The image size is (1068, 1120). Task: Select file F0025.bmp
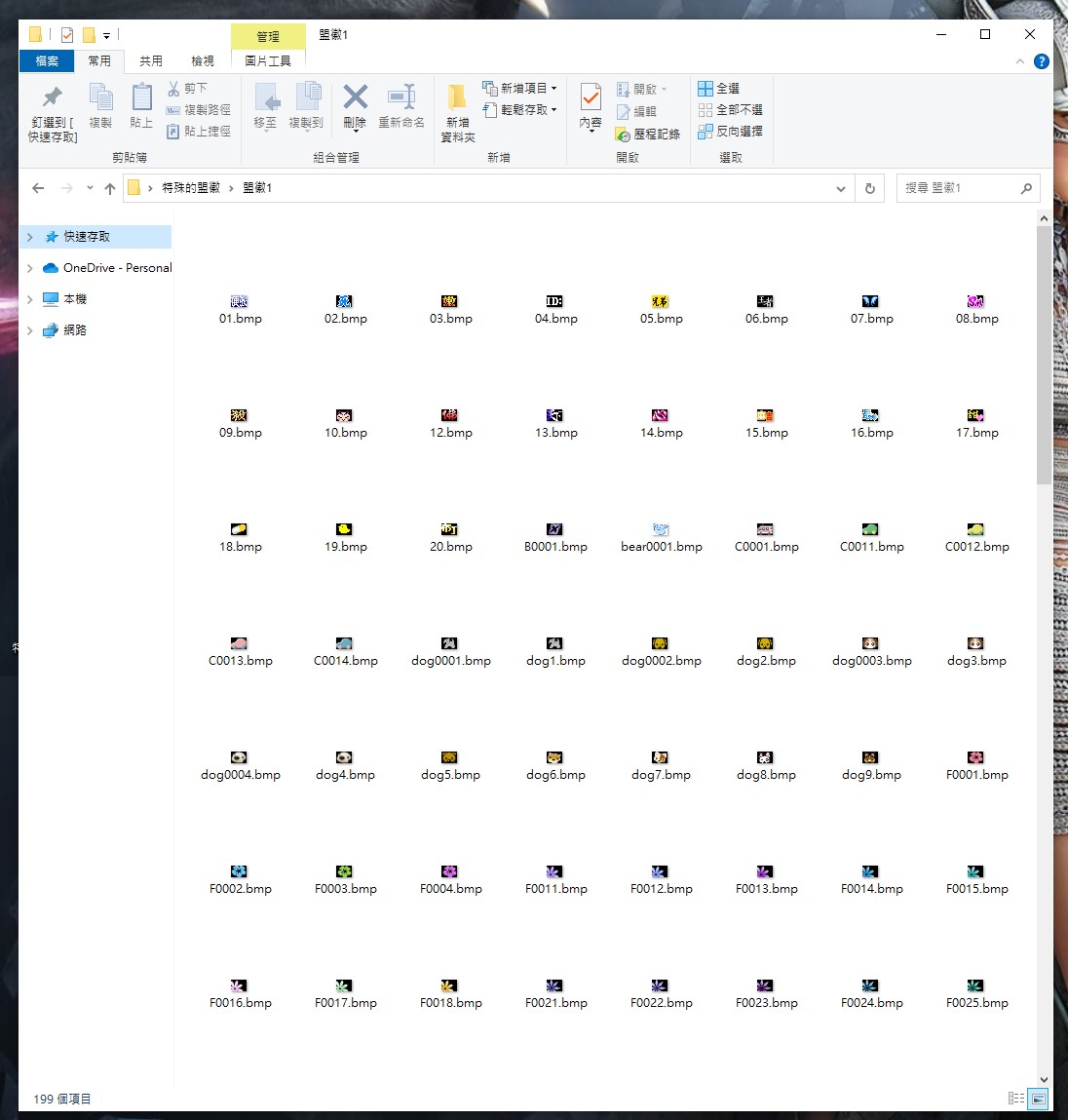coord(976,995)
